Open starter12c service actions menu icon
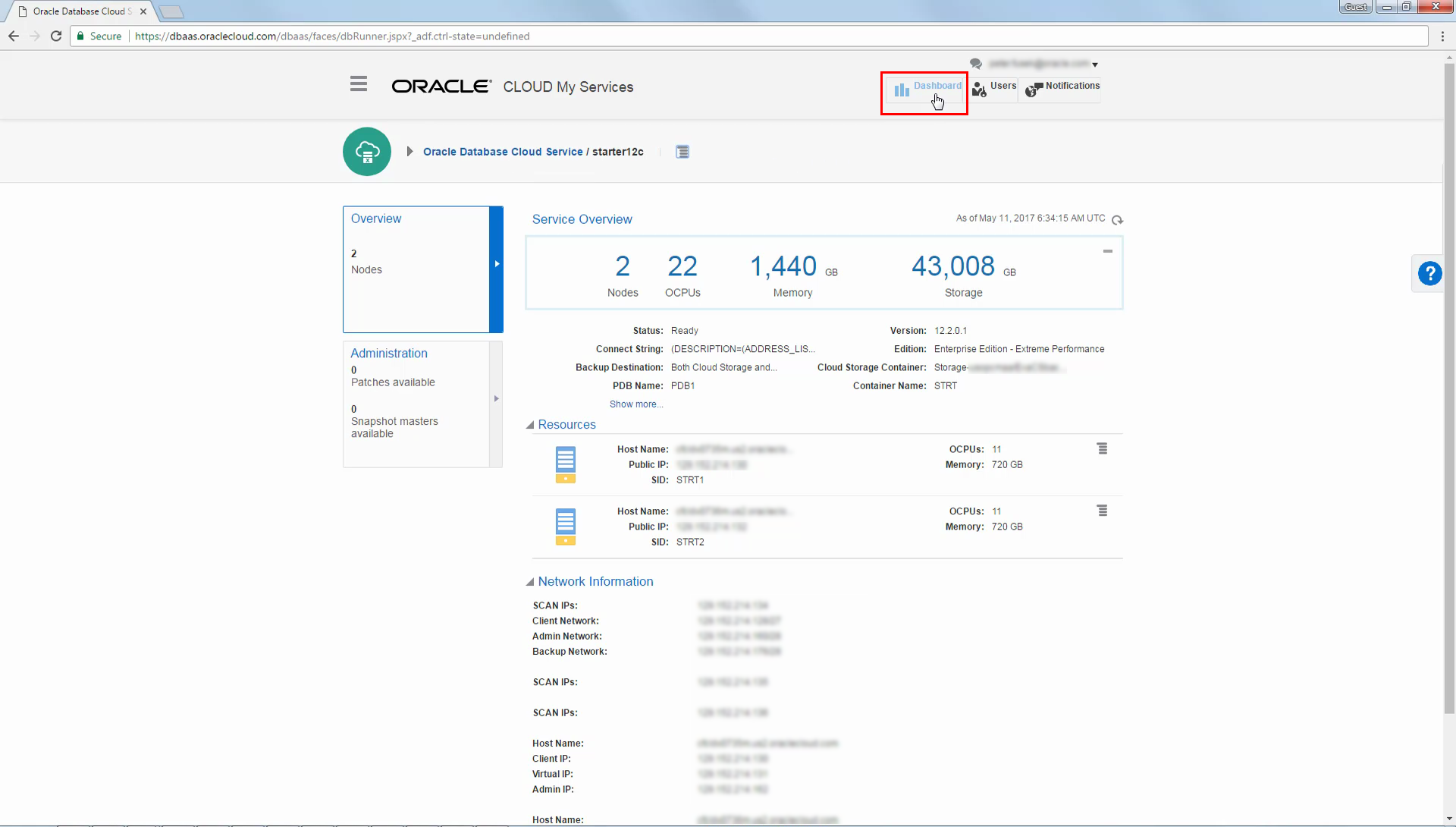The width and height of the screenshot is (1456, 827). (682, 152)
